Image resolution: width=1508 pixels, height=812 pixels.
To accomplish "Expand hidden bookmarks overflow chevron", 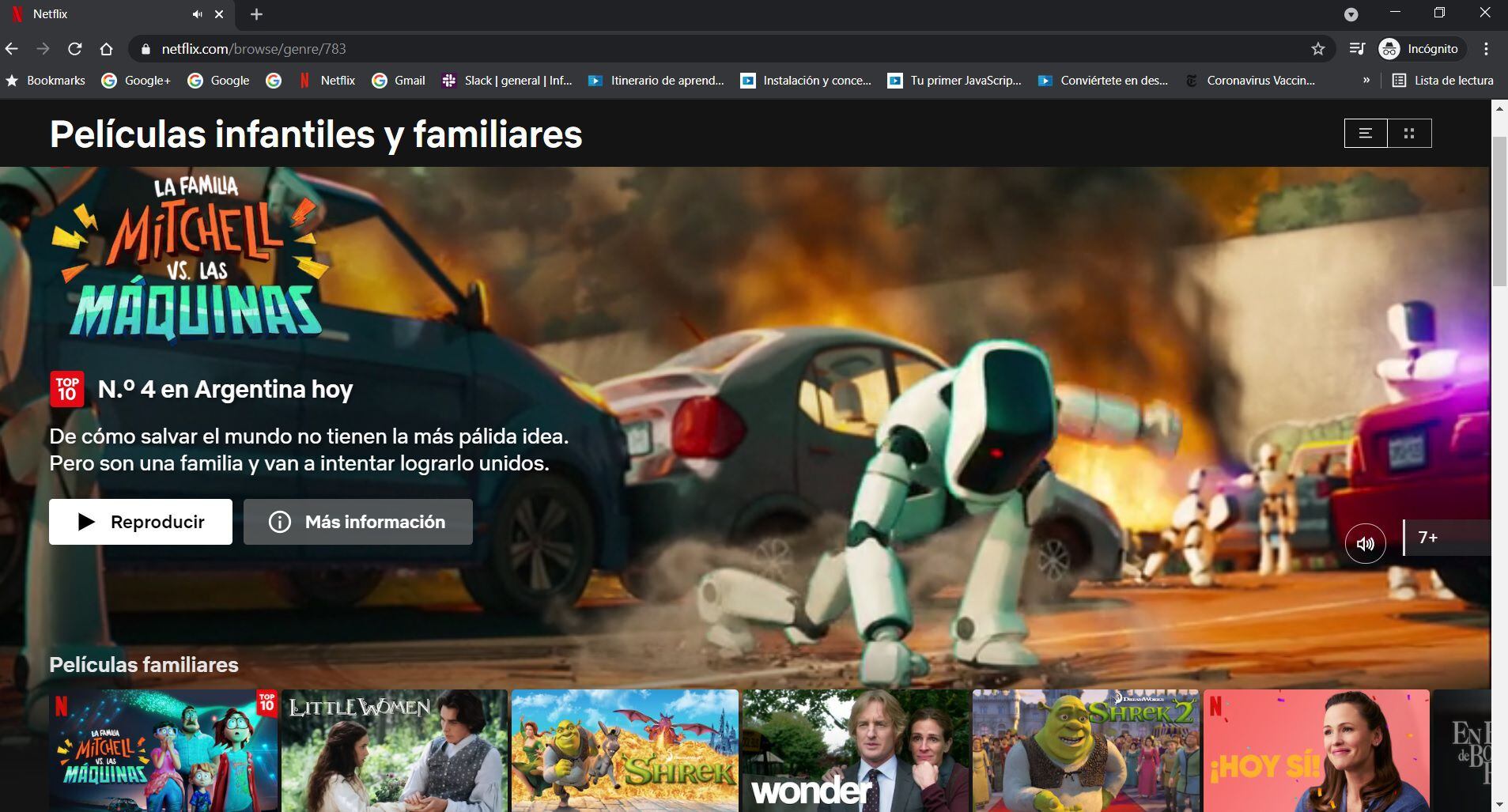I will 1366,80.
